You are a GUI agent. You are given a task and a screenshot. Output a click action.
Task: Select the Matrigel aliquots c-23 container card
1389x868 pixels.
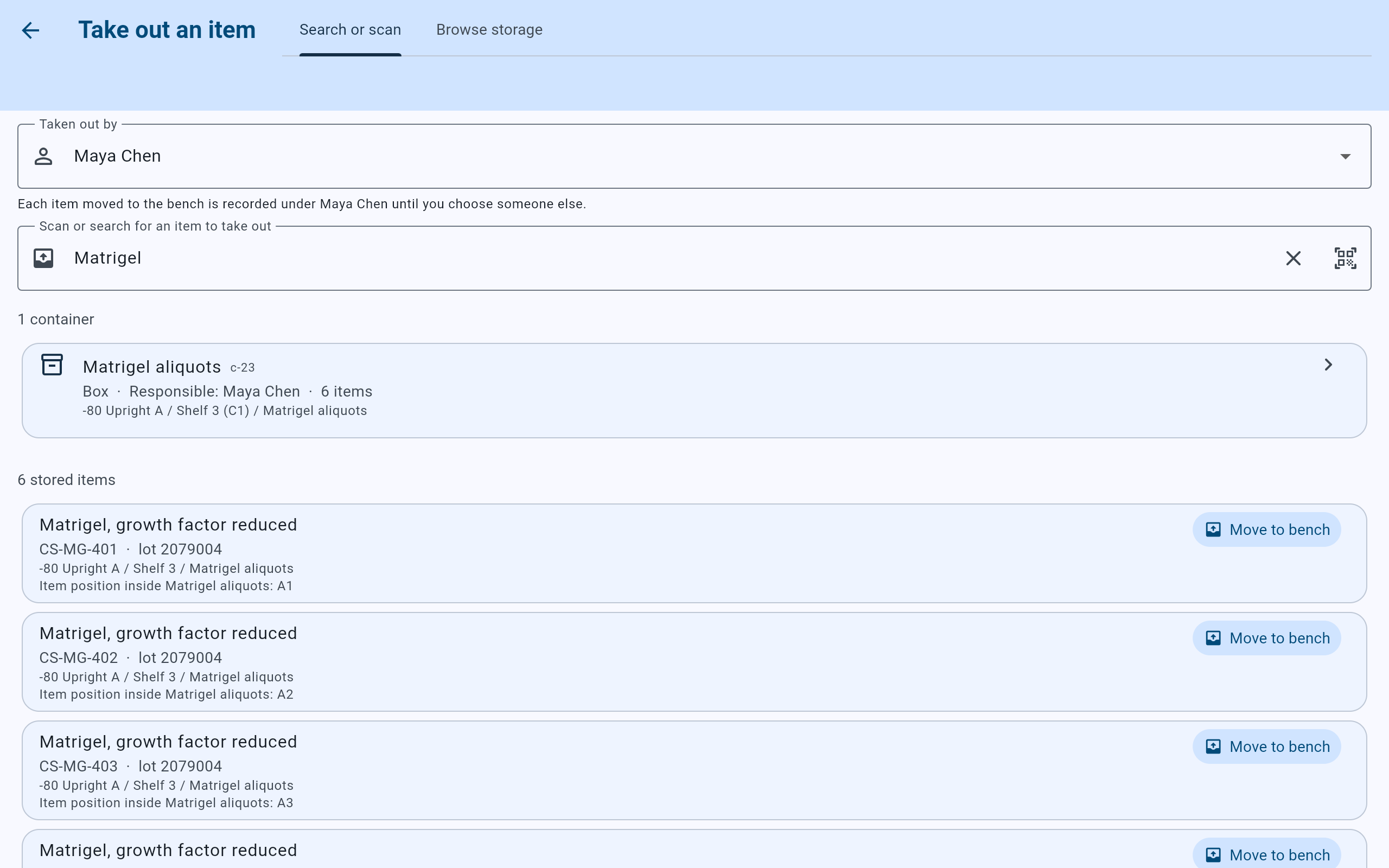click(x=694, y=391)
